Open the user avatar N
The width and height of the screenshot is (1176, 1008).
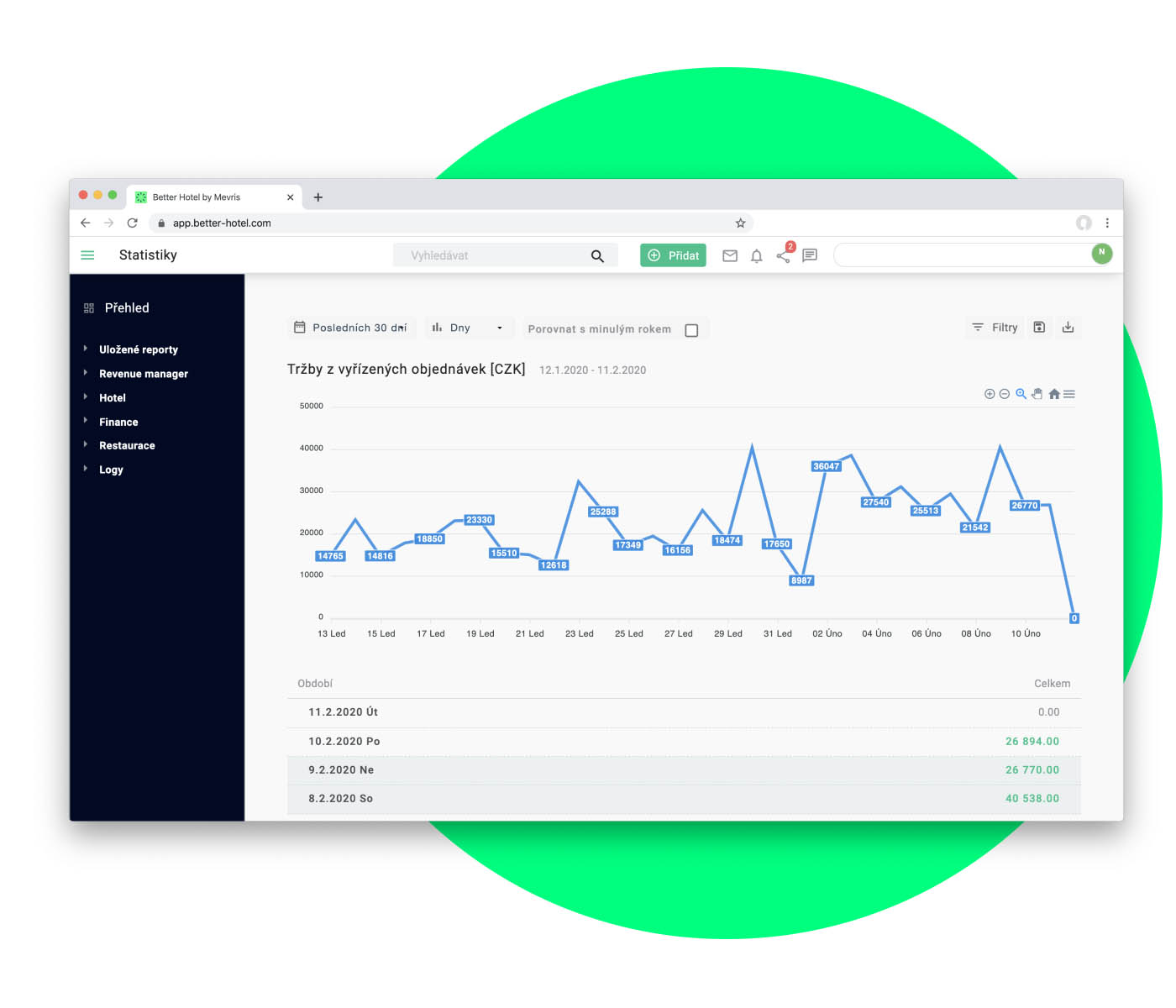(x=1102, y=253)
